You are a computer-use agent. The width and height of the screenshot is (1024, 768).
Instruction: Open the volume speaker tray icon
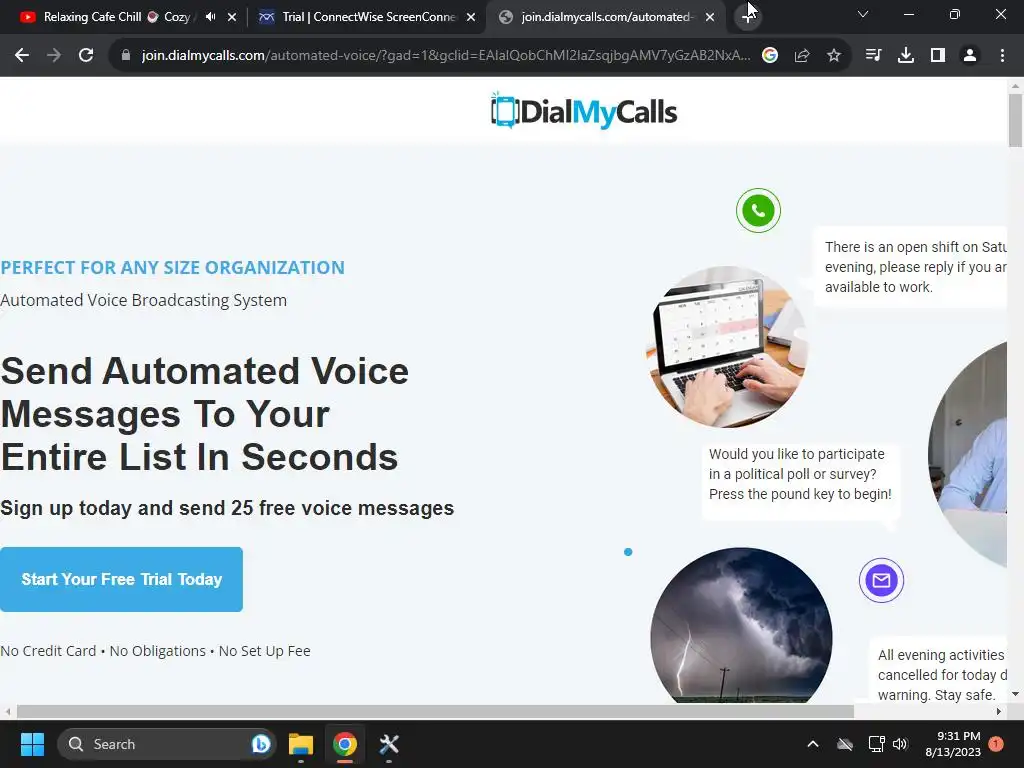[x=901, y=744]
